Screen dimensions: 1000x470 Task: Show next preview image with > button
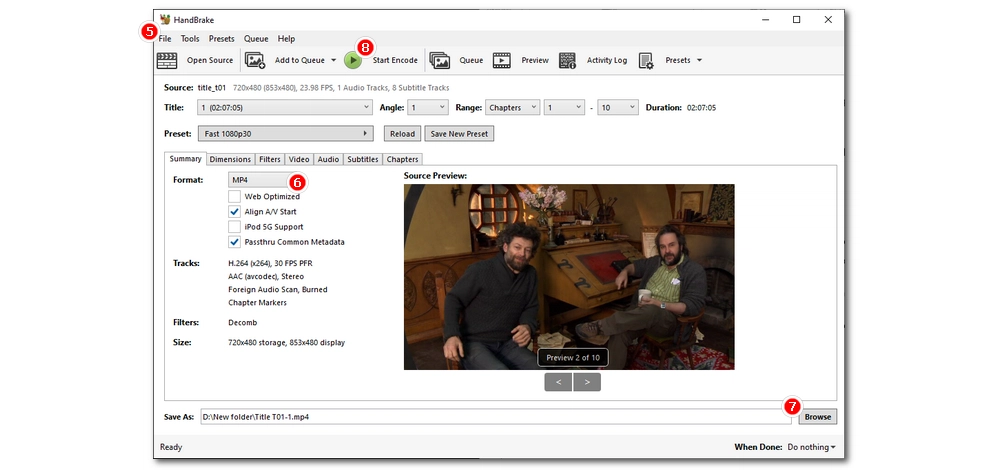pyautogui.click(x=587, y=383)
